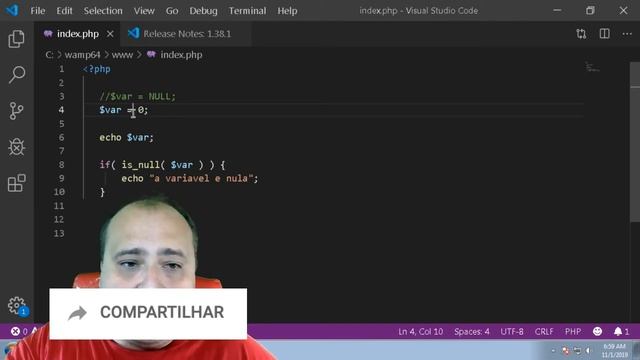Screen dimensions: 640x360
Task: Click line number 8 in the gutter
Action: (x=61, y=164)
